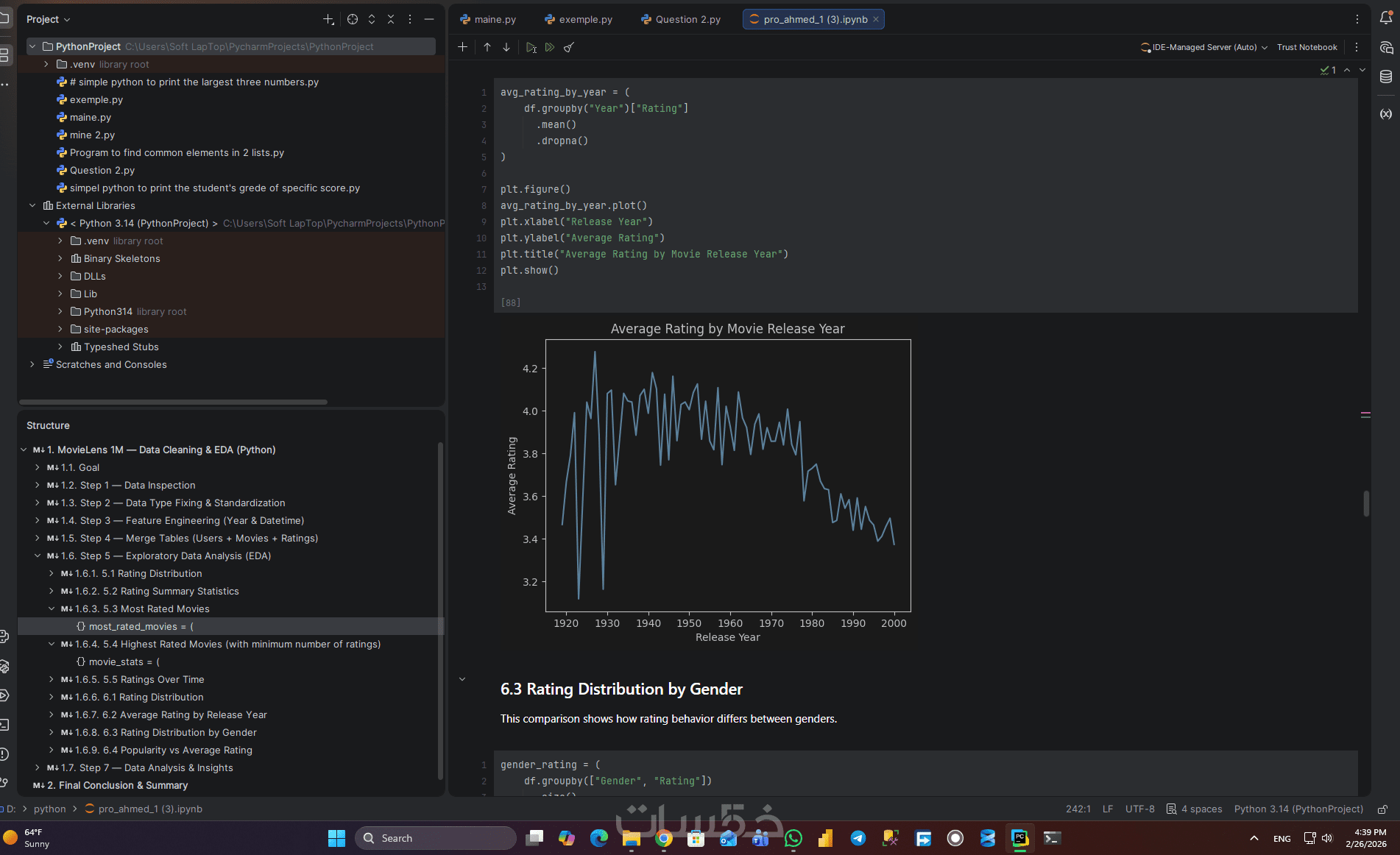Expand Scratches and Consoles node

(x=32, y=364)
